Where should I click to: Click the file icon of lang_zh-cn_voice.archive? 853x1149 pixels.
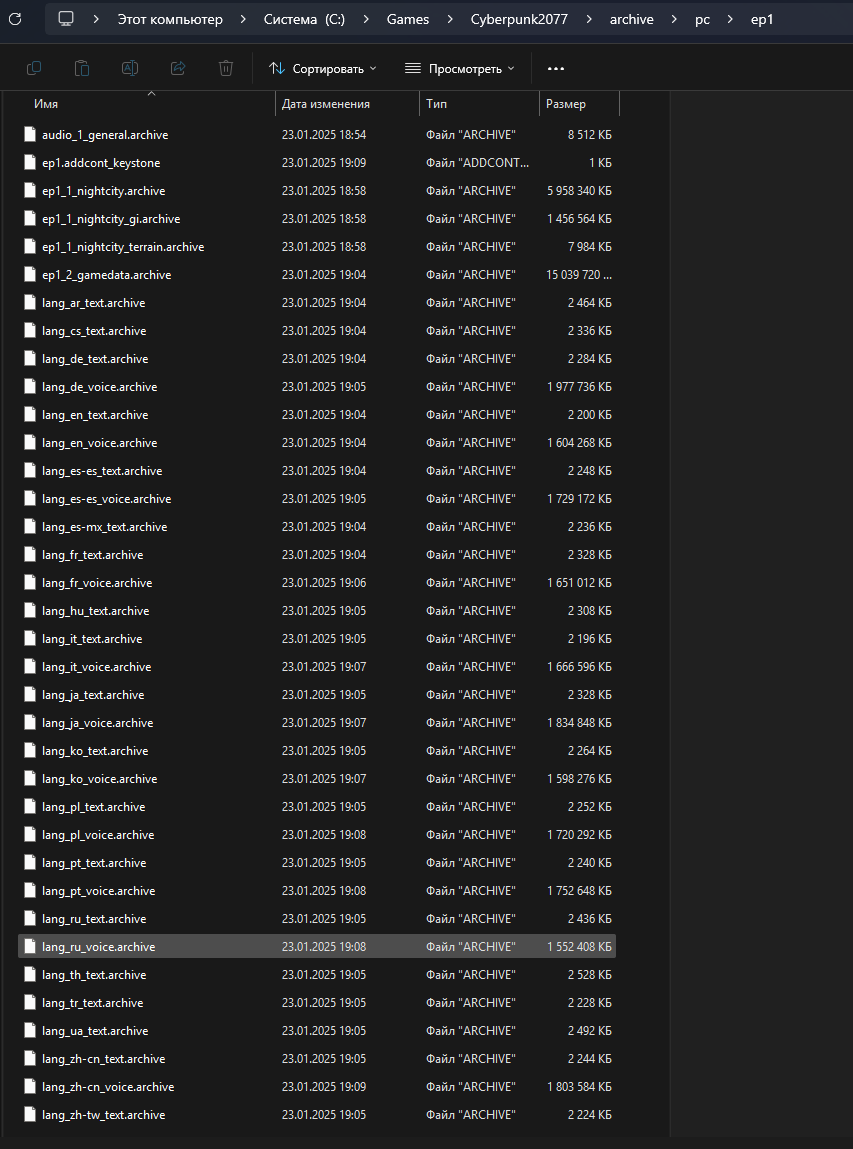29,1087
